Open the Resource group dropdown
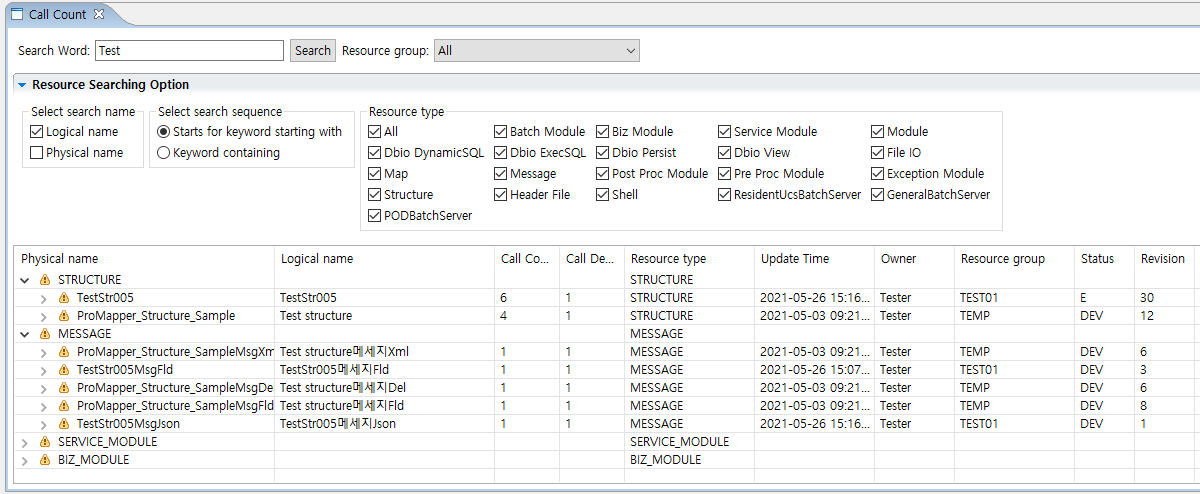1200x494 pixels. click(x=536, y=50)
